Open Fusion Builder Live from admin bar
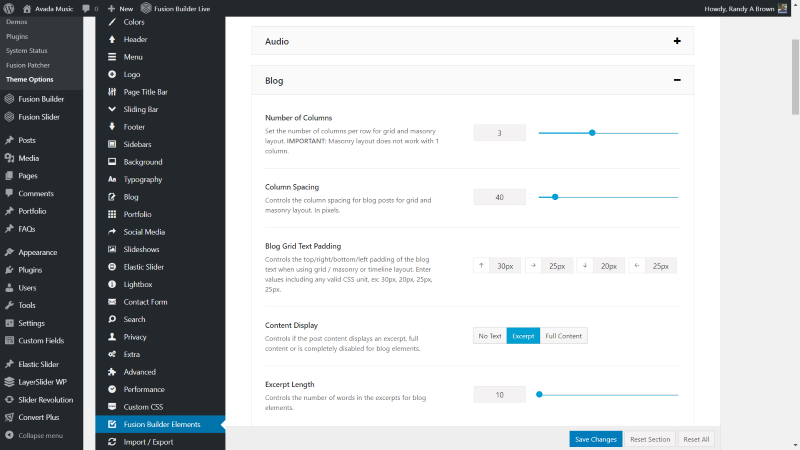The width and height of the screenshot is (800, 450). pyautogui.click(x=176, y=9)
